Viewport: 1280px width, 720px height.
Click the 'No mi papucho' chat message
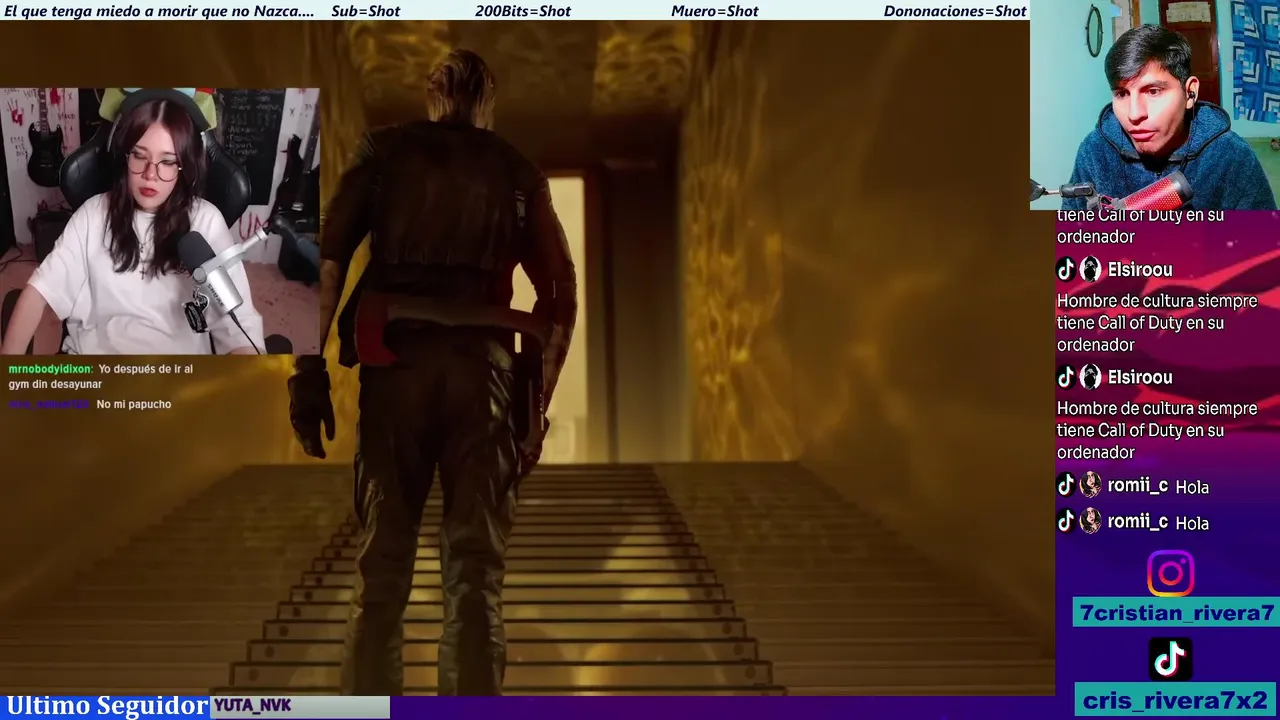coord(134,404)
